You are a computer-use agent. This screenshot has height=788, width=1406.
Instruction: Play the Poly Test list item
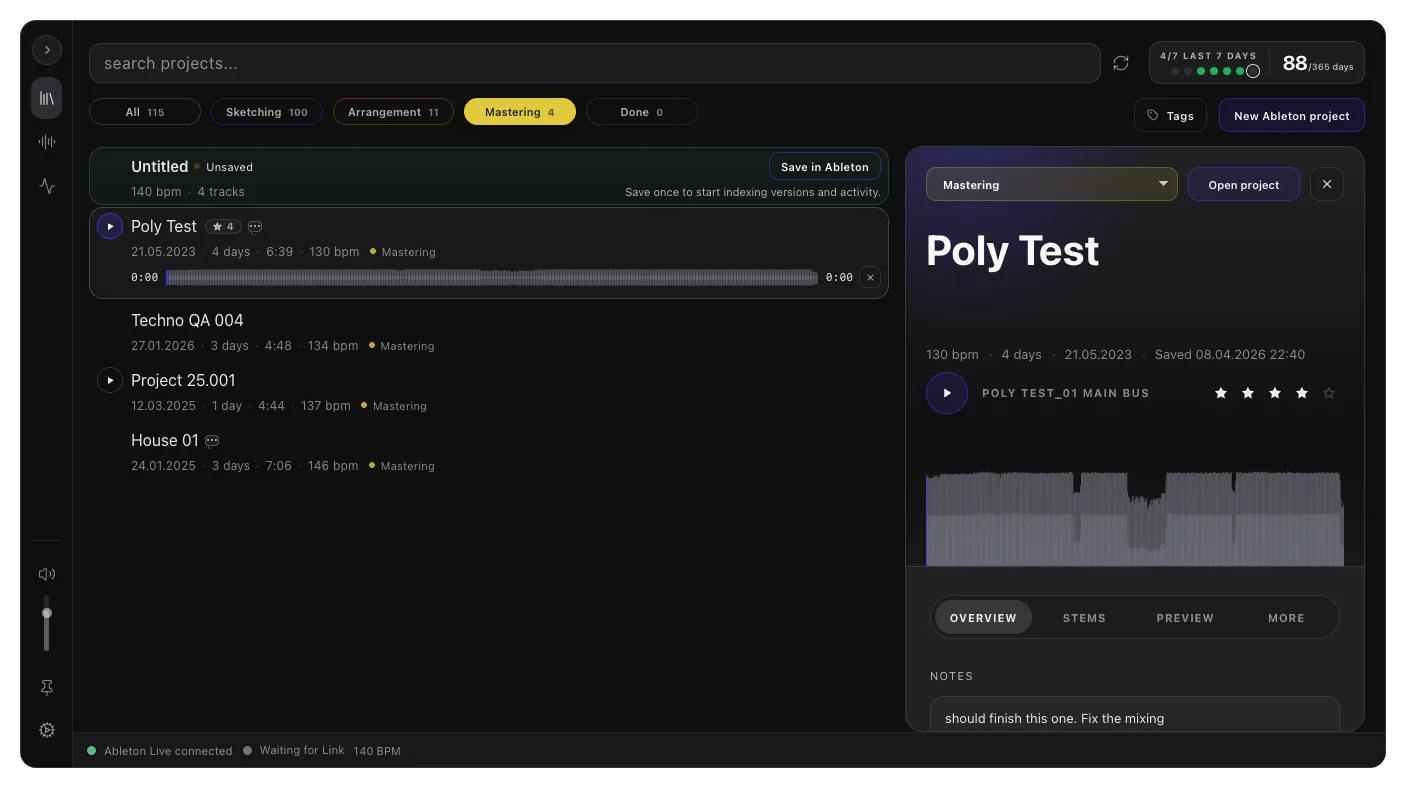pyautogui.click(x=110, y=226)
